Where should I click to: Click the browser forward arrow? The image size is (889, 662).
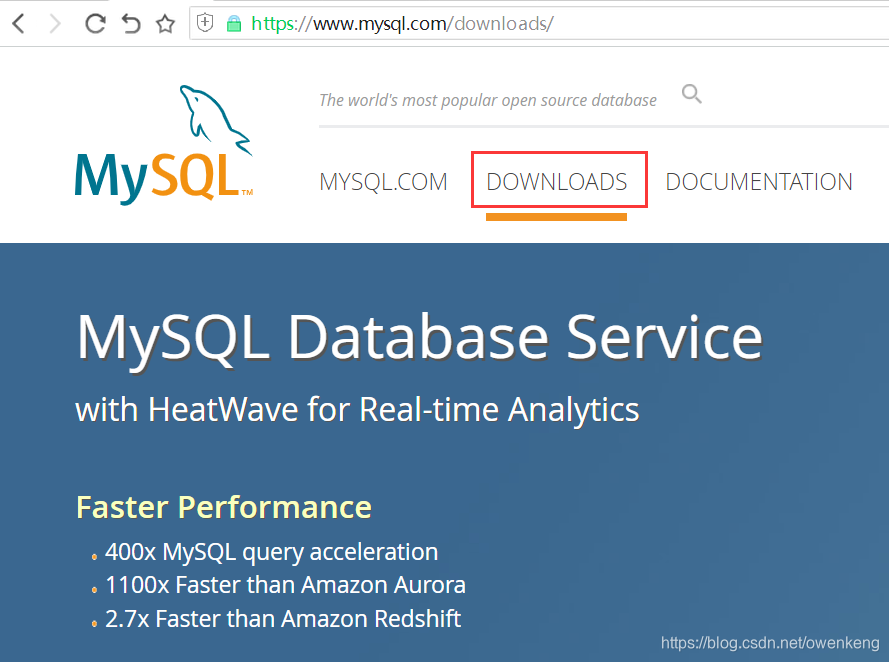tap(55, 24)
